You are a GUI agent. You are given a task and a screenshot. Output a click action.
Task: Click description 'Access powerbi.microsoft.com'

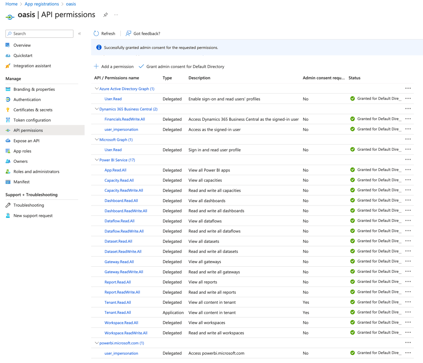[x=216, y=353]
